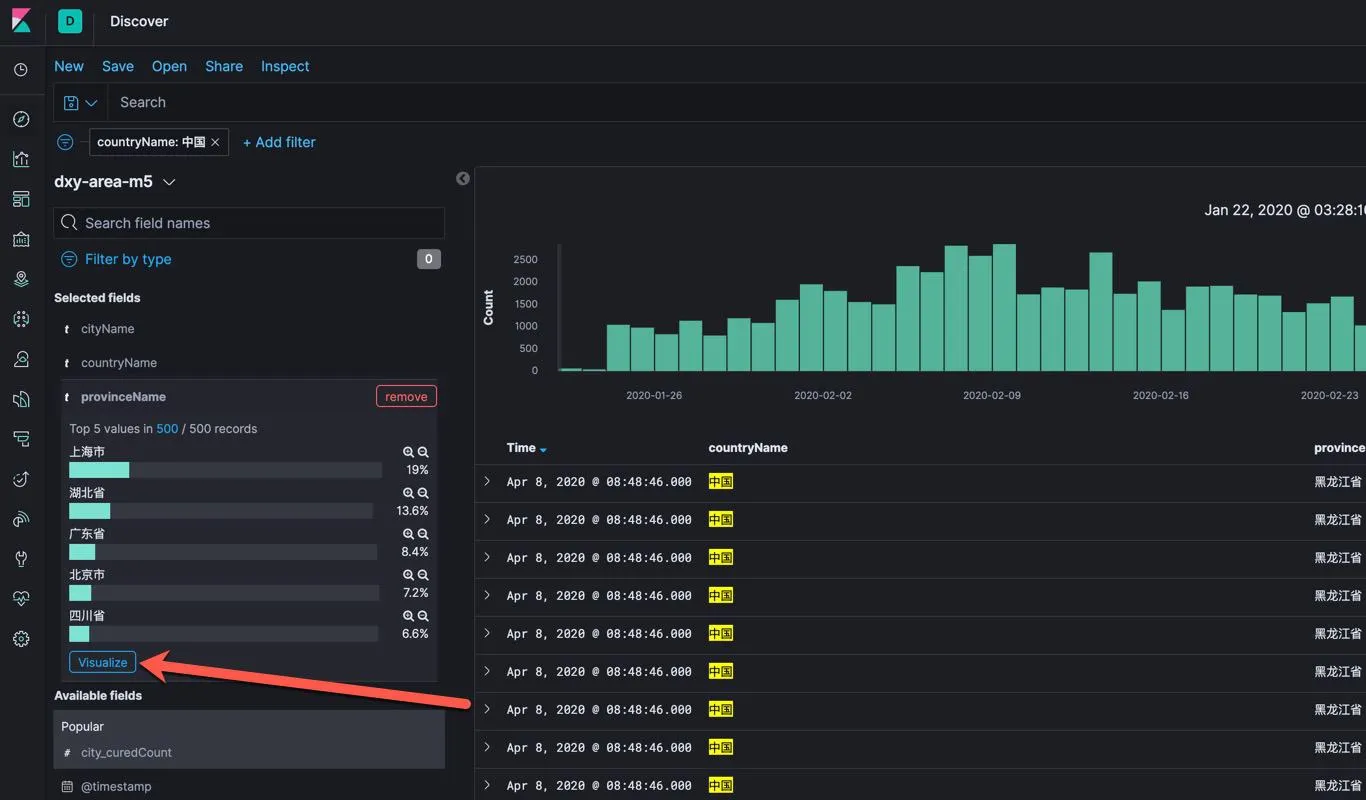Open Recently viewed clock icon
The image size is (1366, 800).
point(21,70)
